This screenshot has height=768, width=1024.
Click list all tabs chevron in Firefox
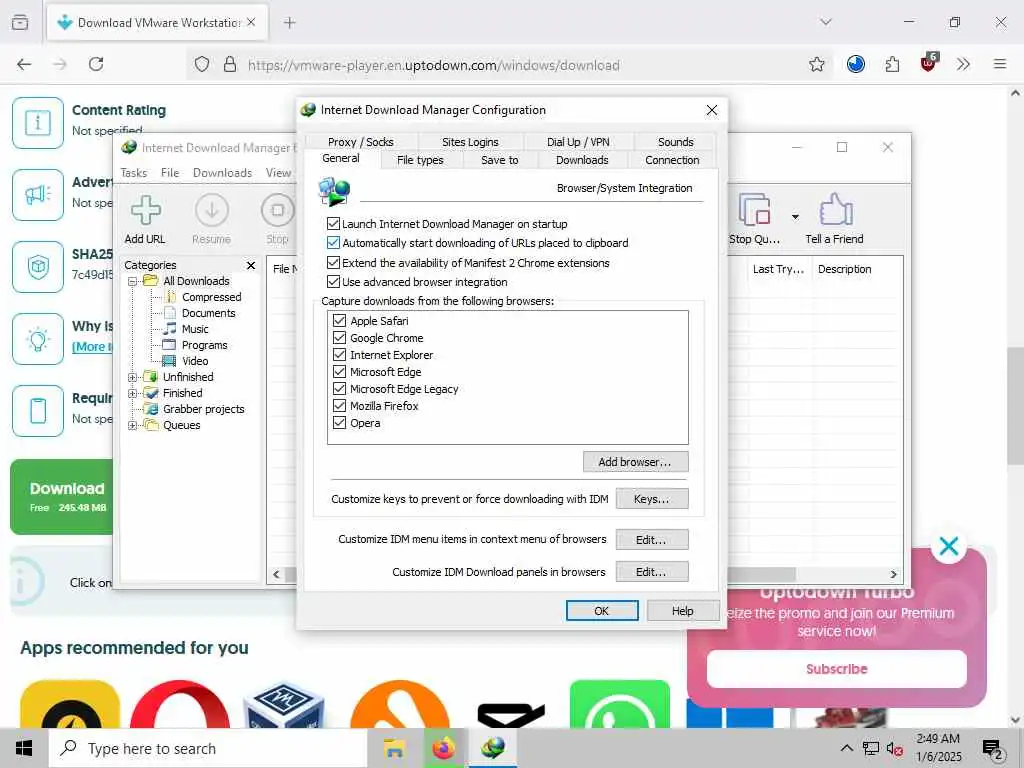click(826, 22)
